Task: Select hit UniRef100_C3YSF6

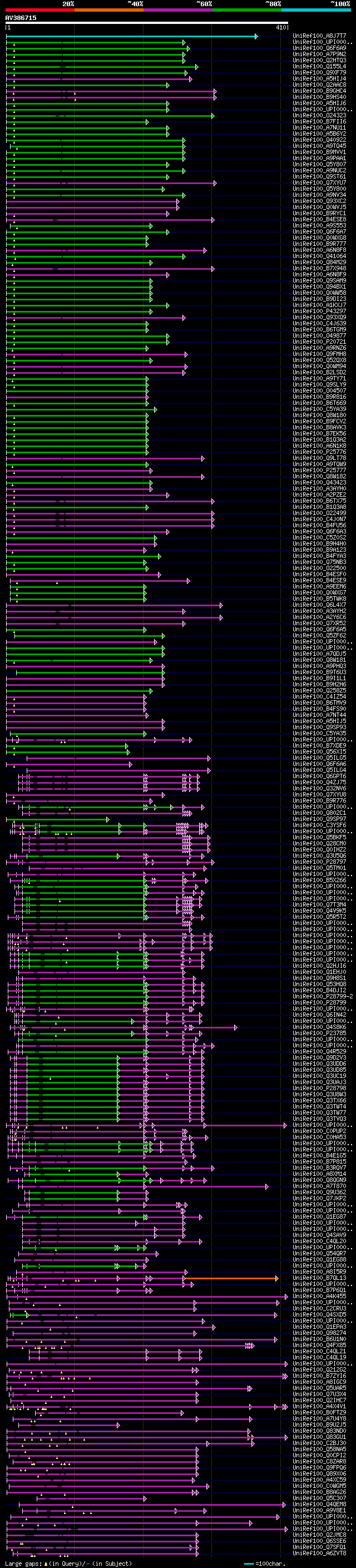Action: (319, 825)
